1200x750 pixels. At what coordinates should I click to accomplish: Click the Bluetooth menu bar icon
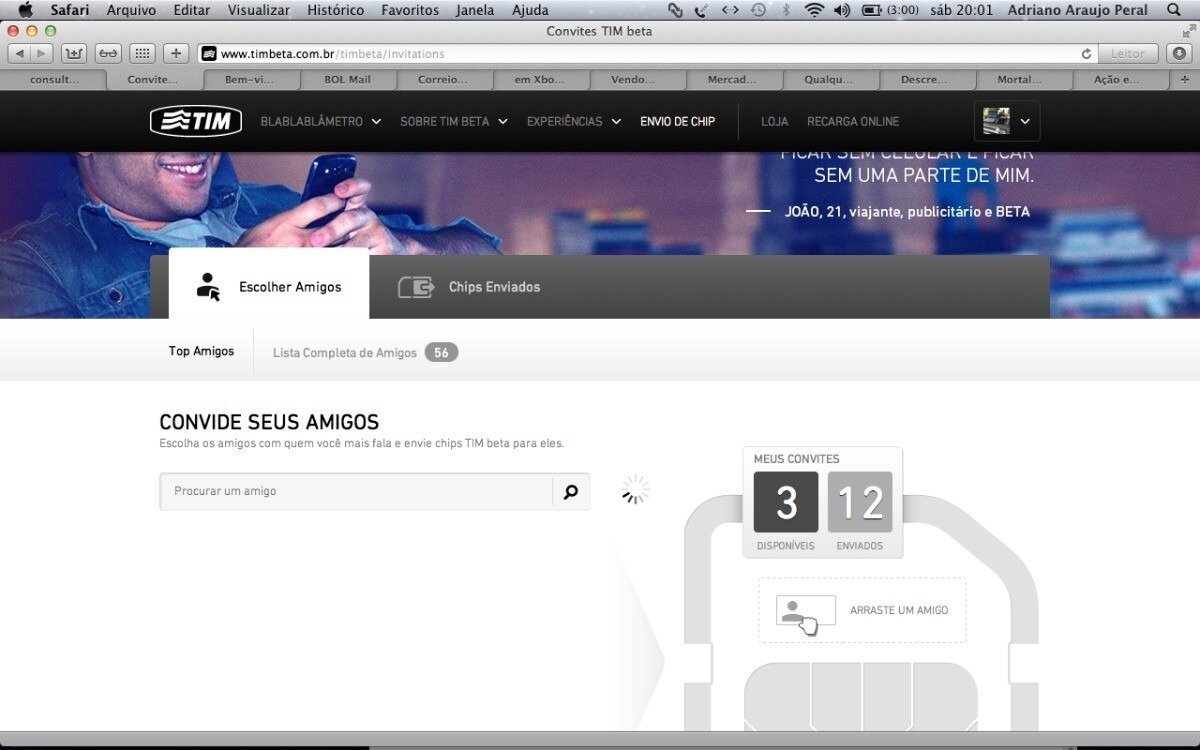pyautogui.click(x=786, y=10)
